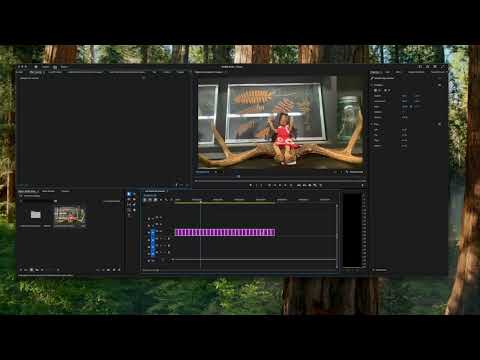Go to In point in Program Monitor

coord(269,185)
